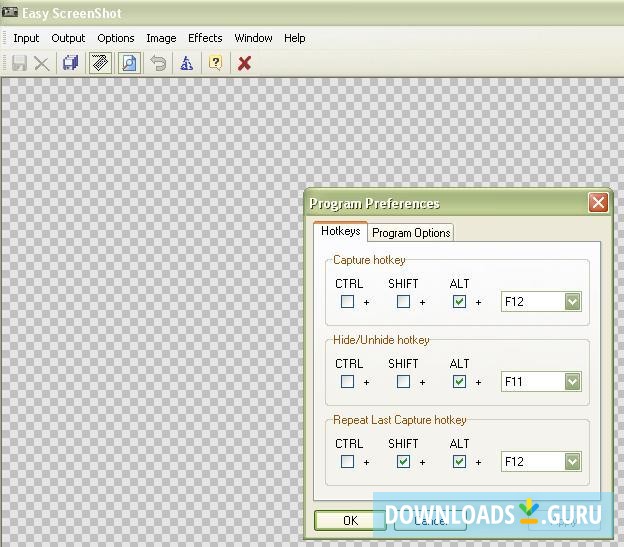Open the Repeat Last Capture F12 dropdown

(x=573, y=461)
